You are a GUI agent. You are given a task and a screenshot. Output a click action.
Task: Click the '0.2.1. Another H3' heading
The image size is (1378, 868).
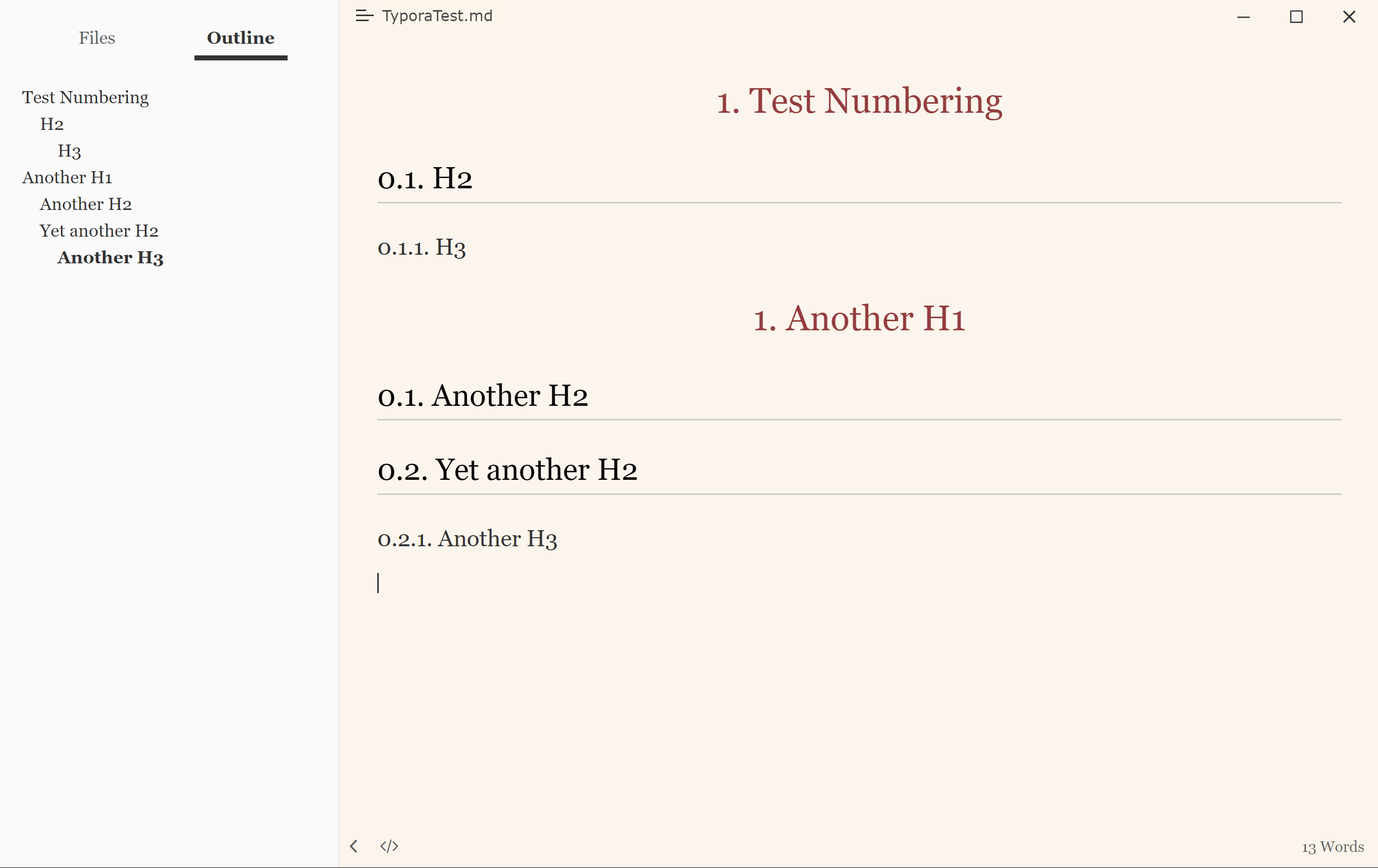[x=467, y=538]
